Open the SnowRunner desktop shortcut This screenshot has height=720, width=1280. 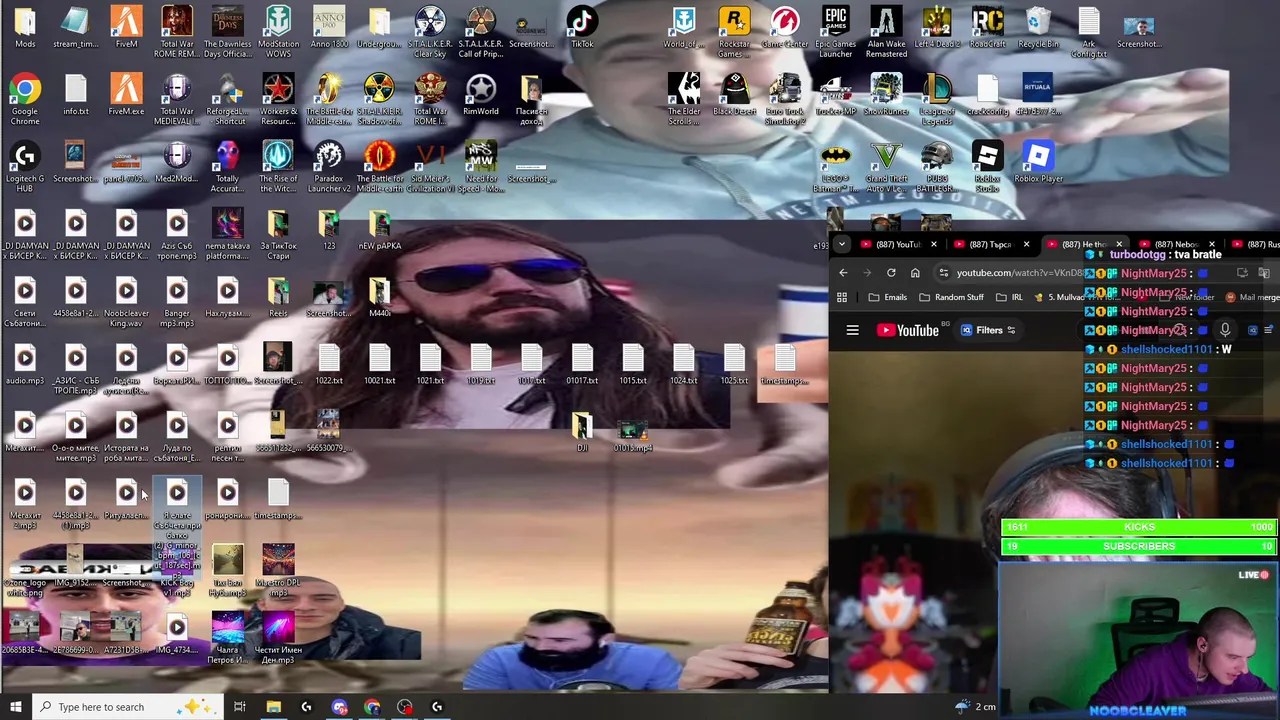886,94
